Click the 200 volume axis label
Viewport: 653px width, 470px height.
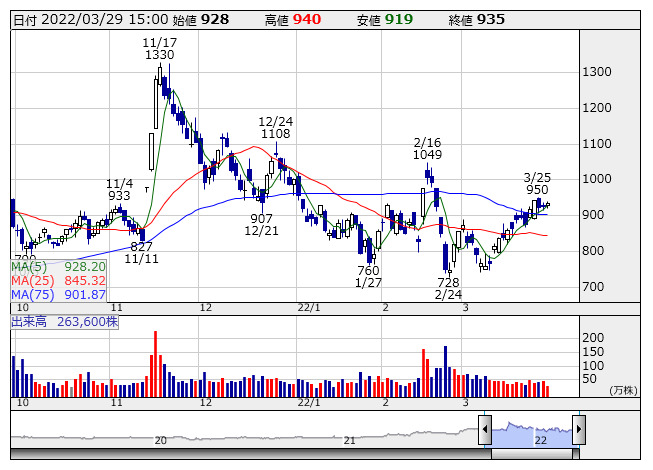[593, 338]
